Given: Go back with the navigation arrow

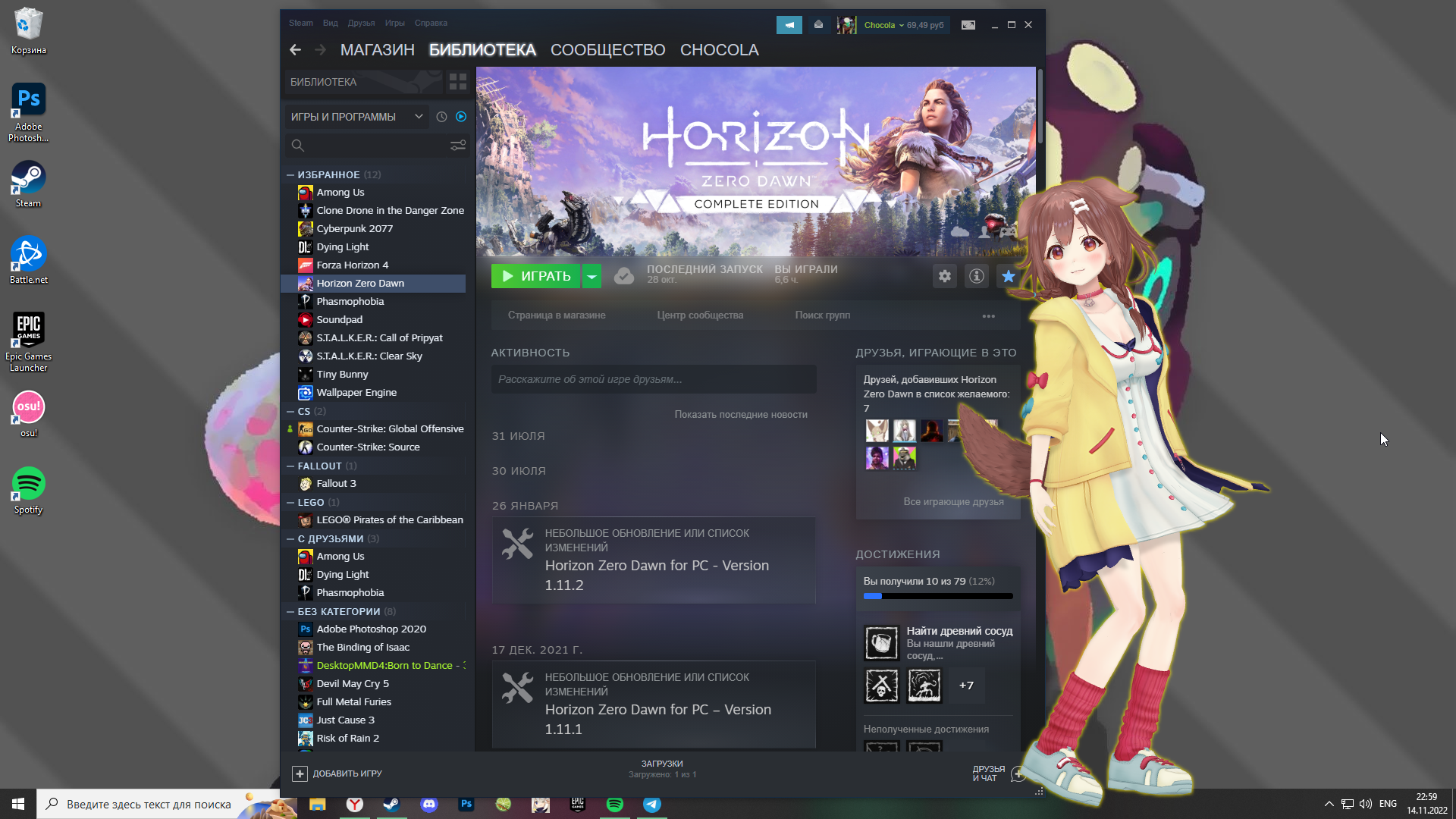Looking at the screenshot, I should [x=296, y=50].
